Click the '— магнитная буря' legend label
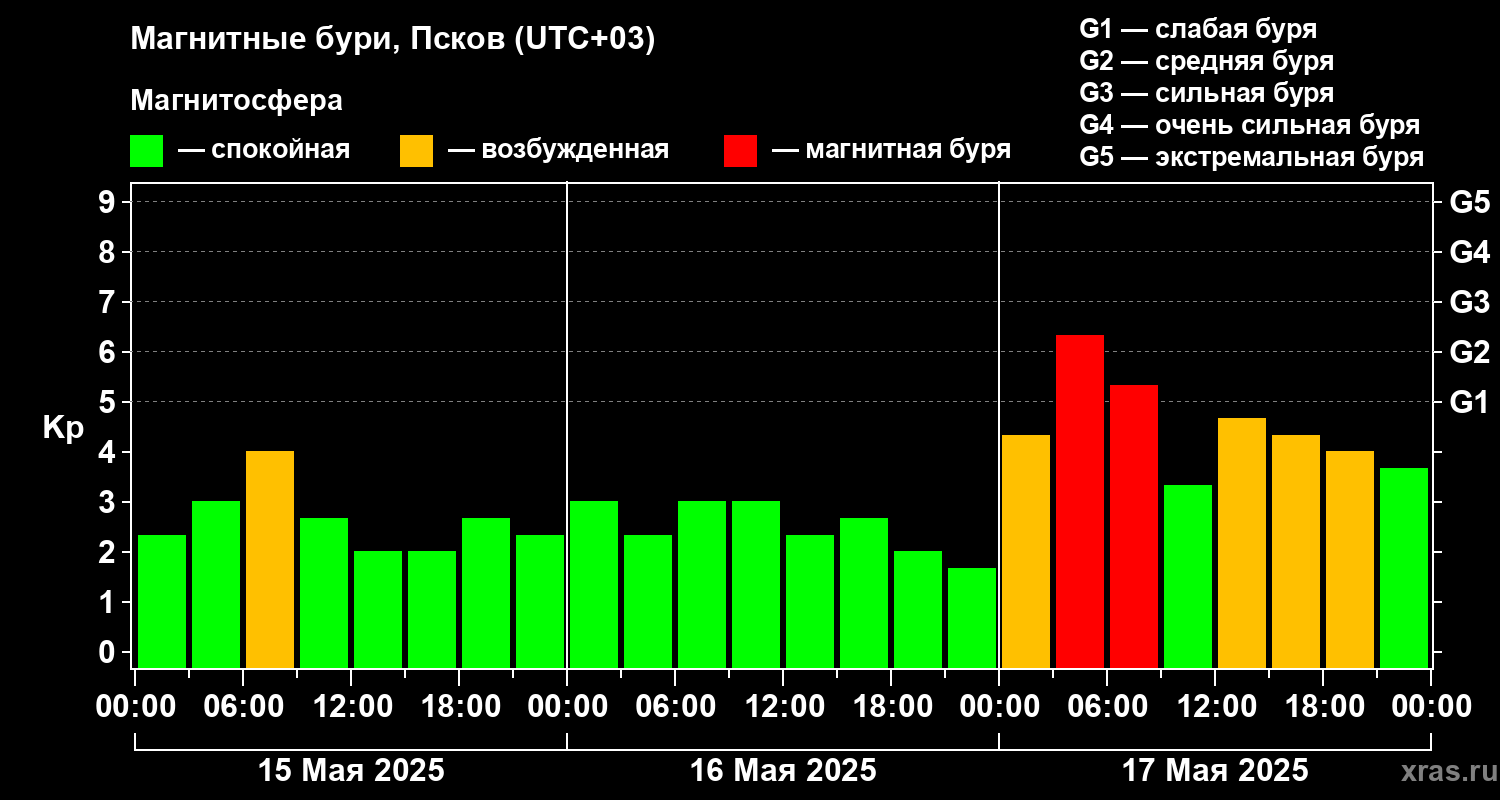Viewport: 1500px width, 800px height. [891, 150]
